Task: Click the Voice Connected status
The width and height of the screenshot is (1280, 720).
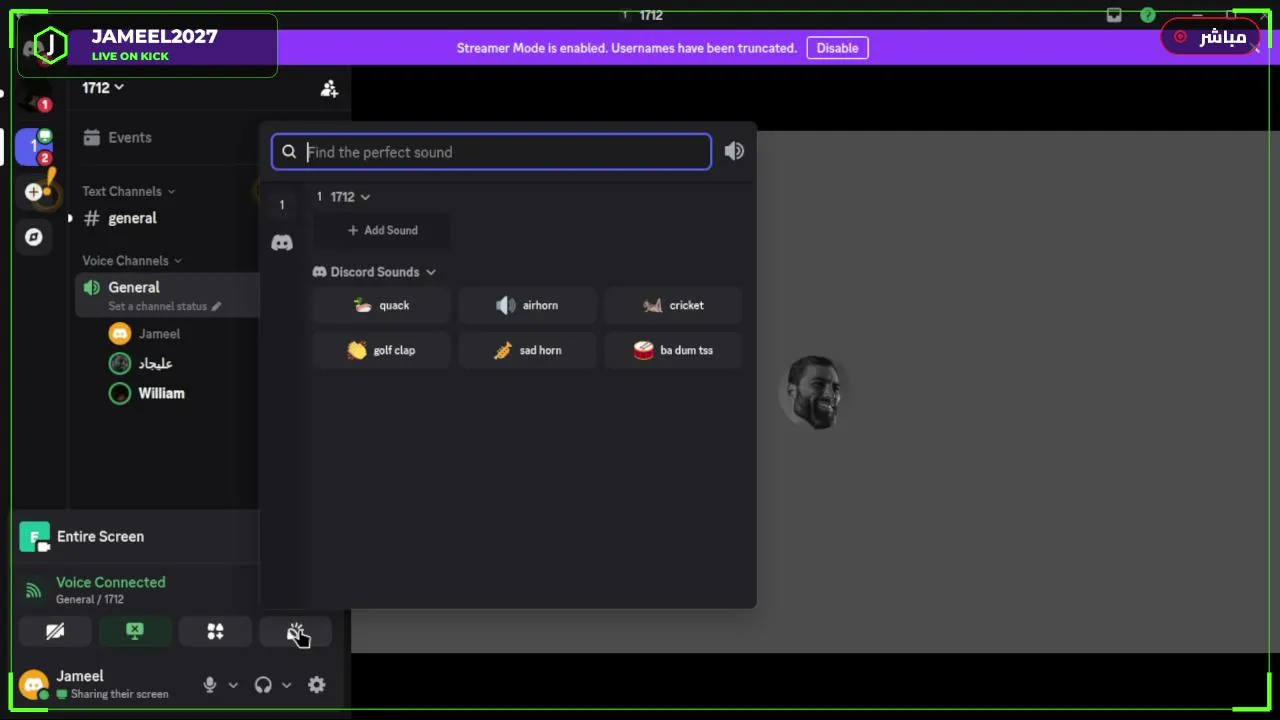Action: click(x=111, y=582)
